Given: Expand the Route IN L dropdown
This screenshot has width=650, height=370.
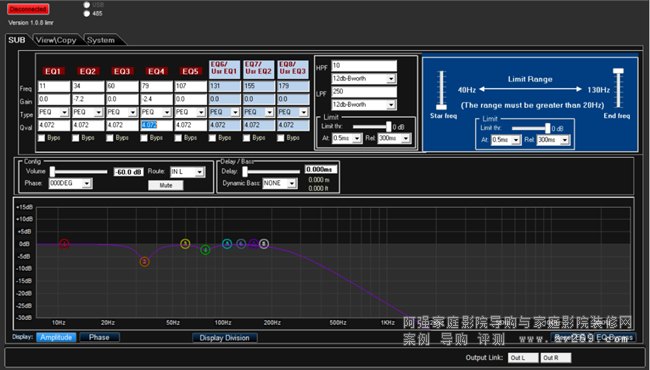Looking at the screenshot, I should point(187,172).
